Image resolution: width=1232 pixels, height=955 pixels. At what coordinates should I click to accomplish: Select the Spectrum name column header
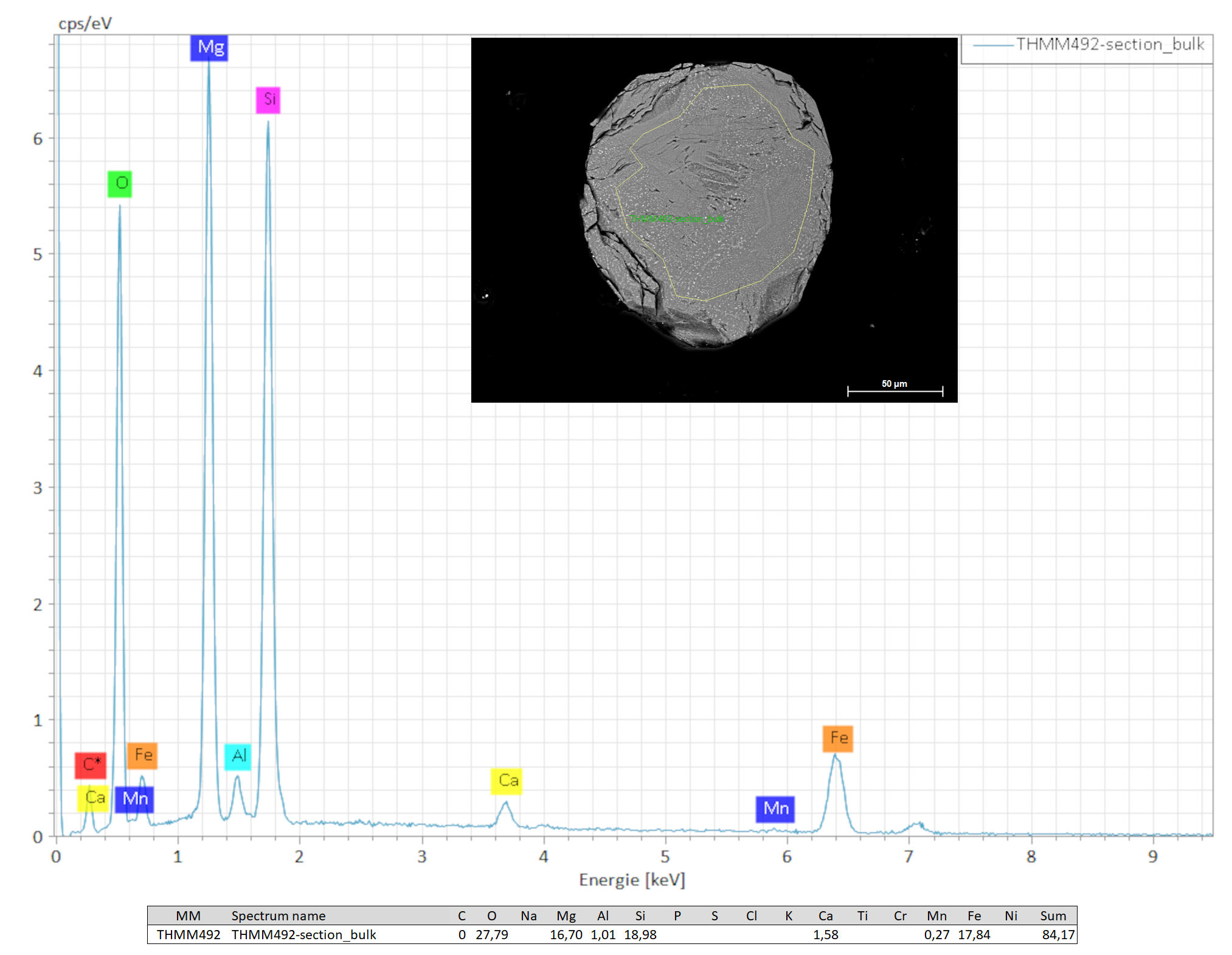point(278,916)
